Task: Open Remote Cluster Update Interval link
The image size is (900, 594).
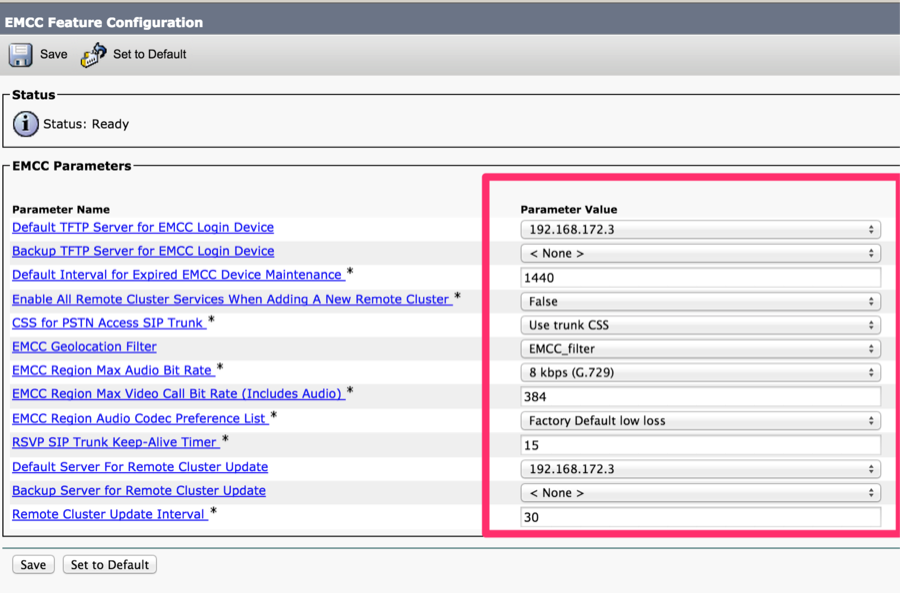Action: coord(110,514)
